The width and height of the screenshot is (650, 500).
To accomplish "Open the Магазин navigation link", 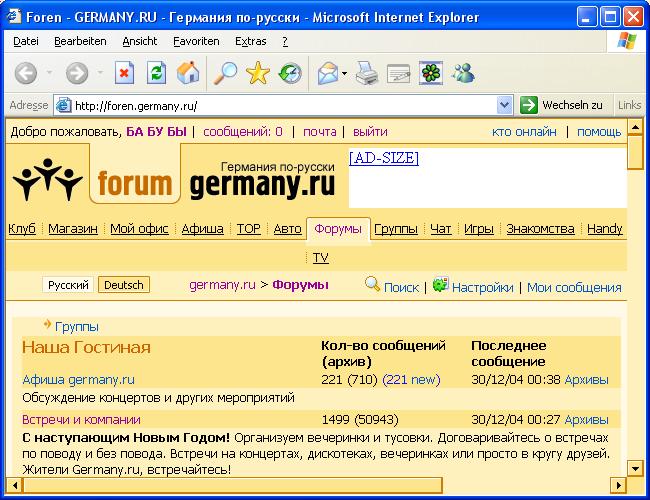I will tap(73, 228).
